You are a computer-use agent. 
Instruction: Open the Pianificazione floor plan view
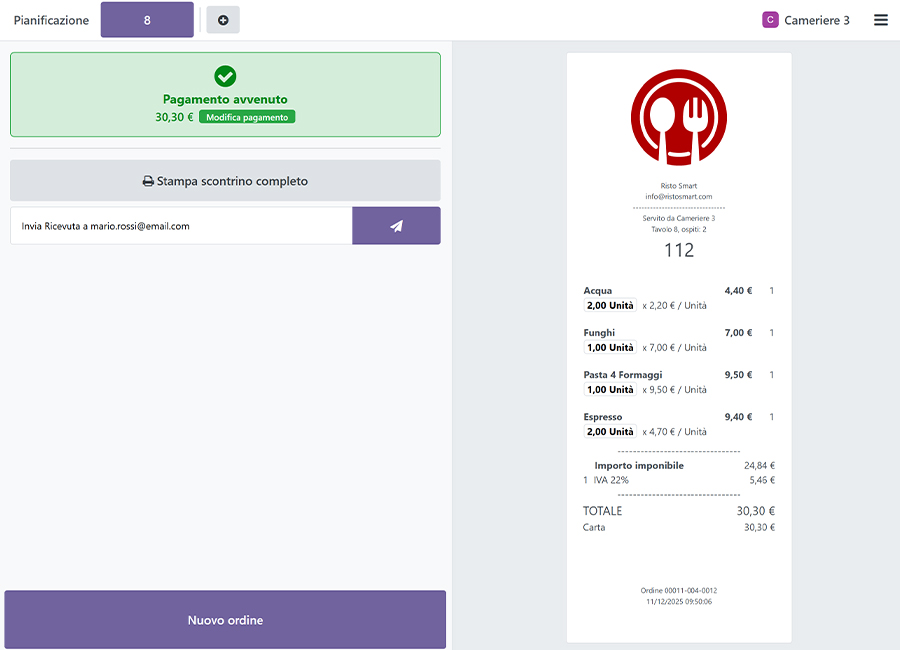[51, 20]
